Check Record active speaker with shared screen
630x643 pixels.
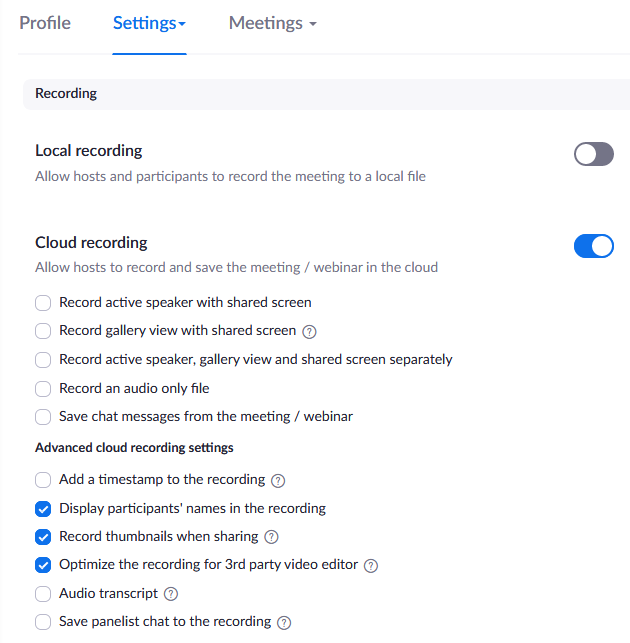[43, 302]
